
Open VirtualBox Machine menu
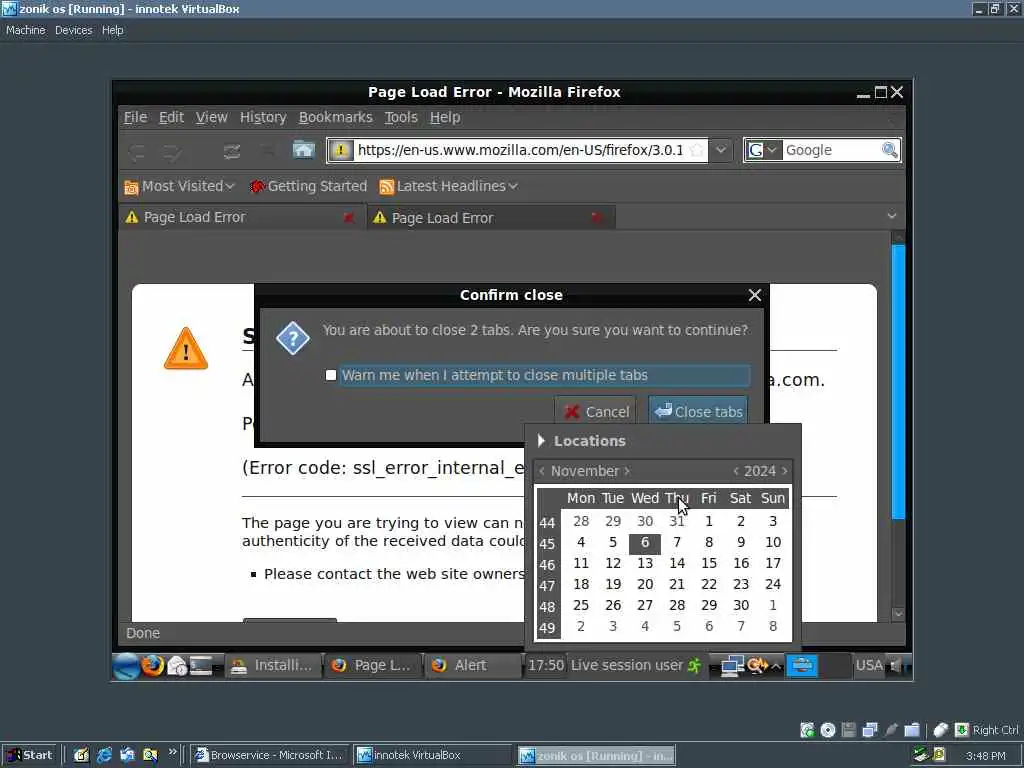[x=25, y=30]
